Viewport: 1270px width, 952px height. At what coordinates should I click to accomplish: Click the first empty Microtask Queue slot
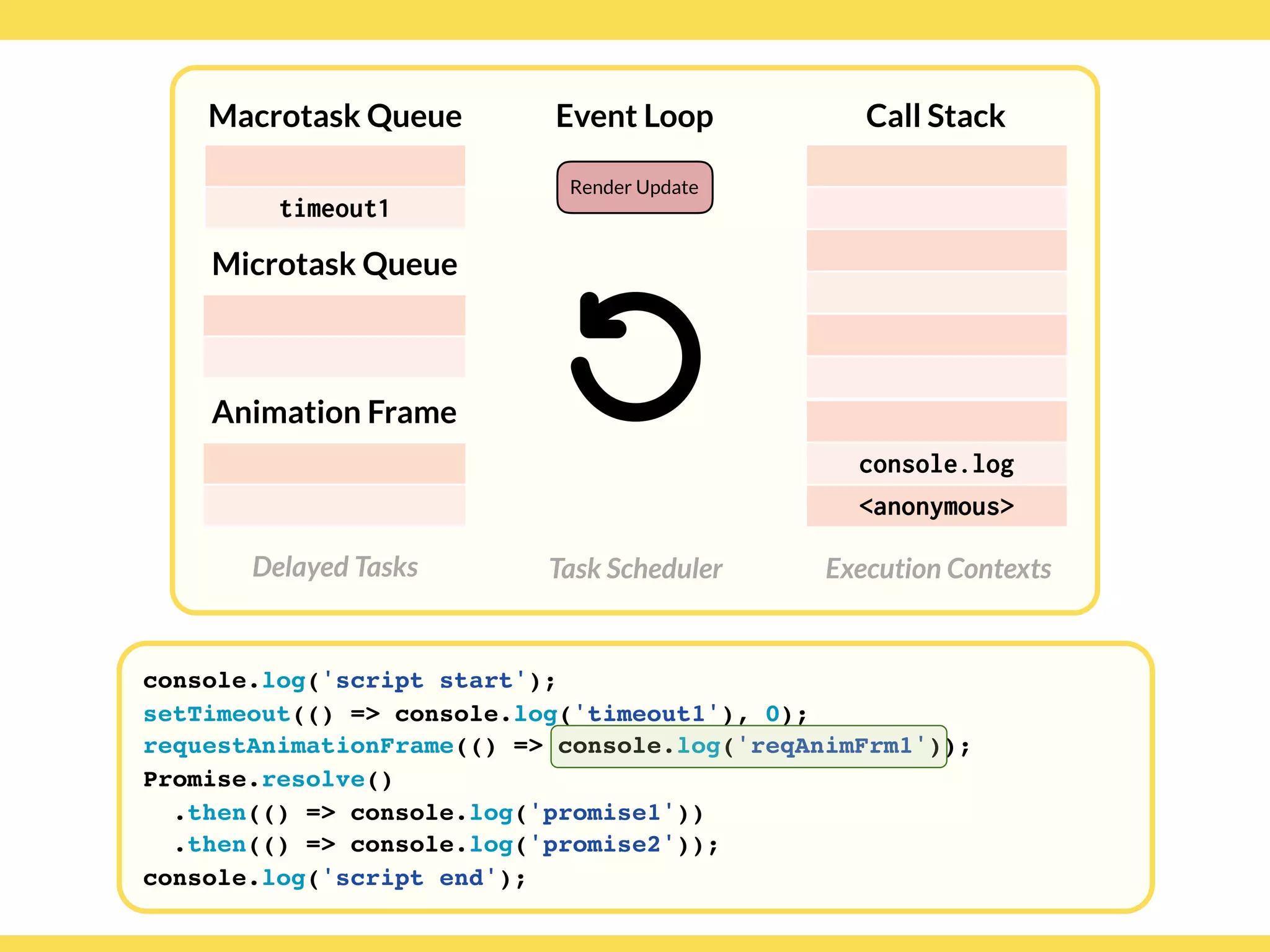tap(335, 315)
